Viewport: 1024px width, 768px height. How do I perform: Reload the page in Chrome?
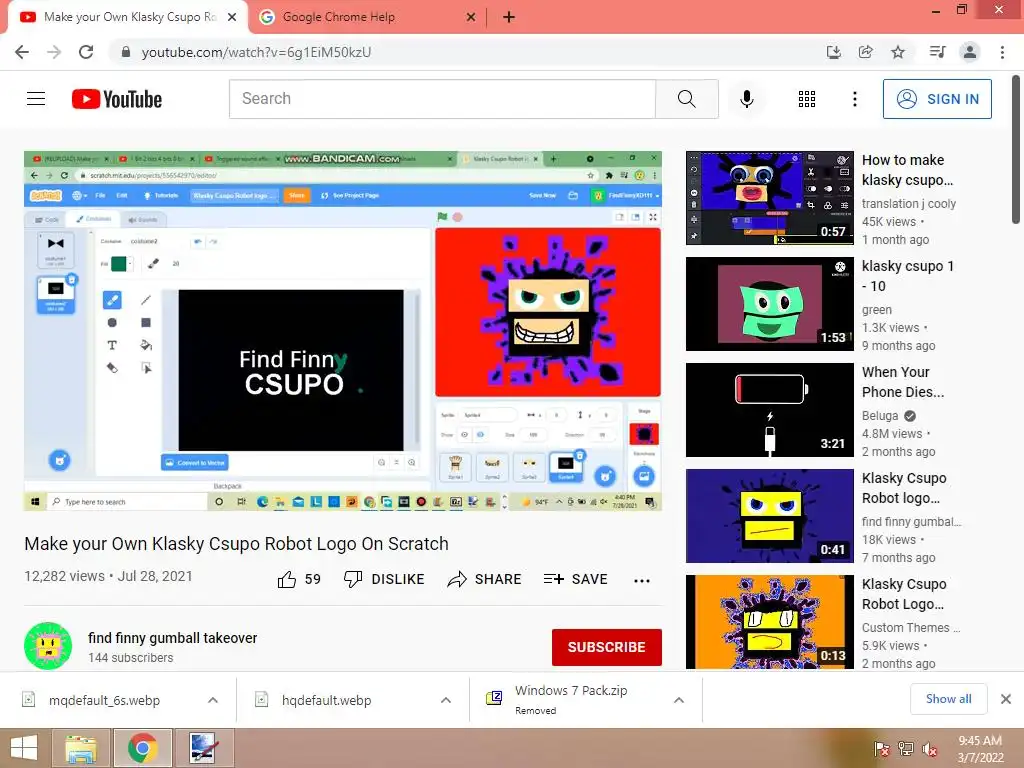coord(86,52)
